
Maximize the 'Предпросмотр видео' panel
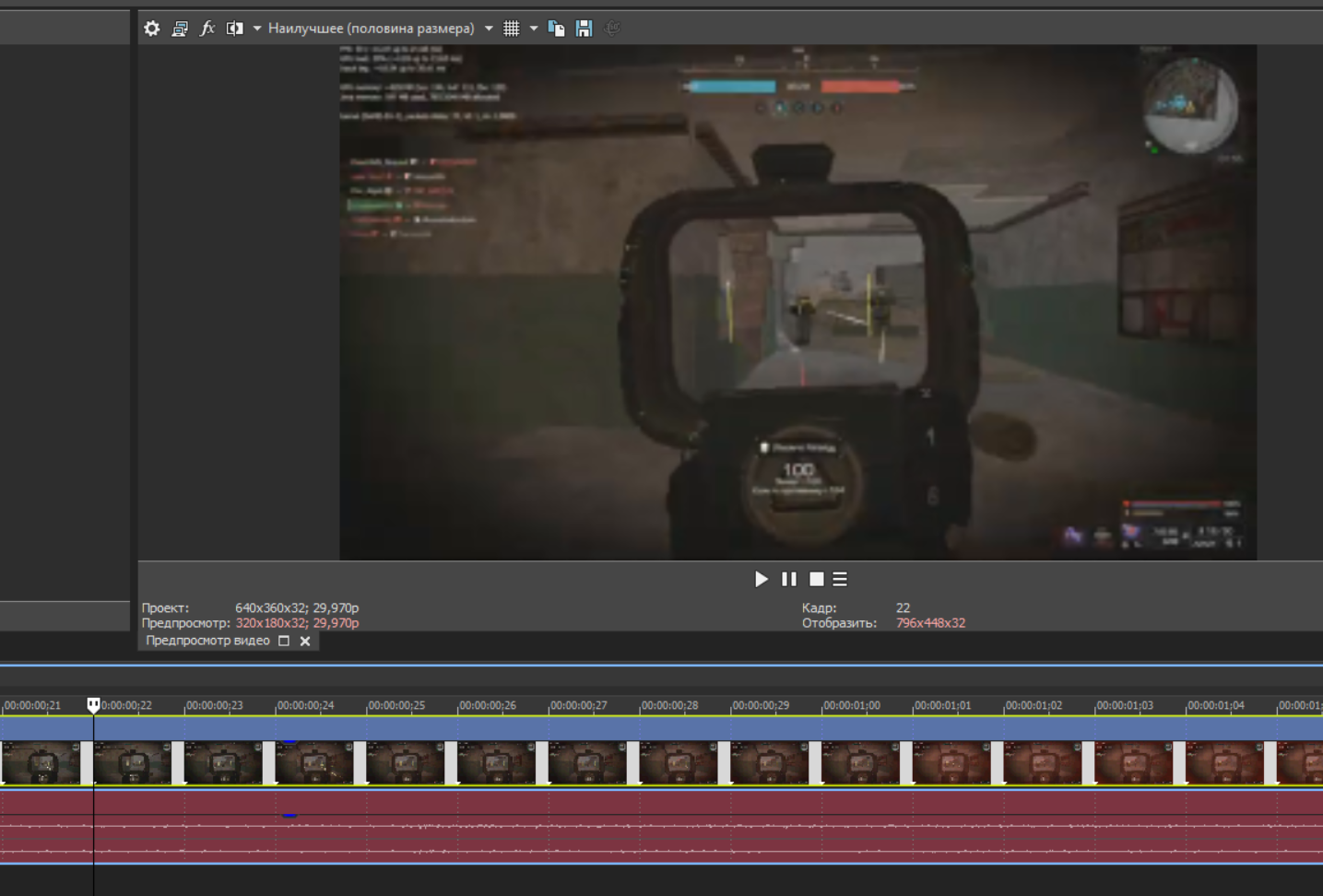click(284, 641)
